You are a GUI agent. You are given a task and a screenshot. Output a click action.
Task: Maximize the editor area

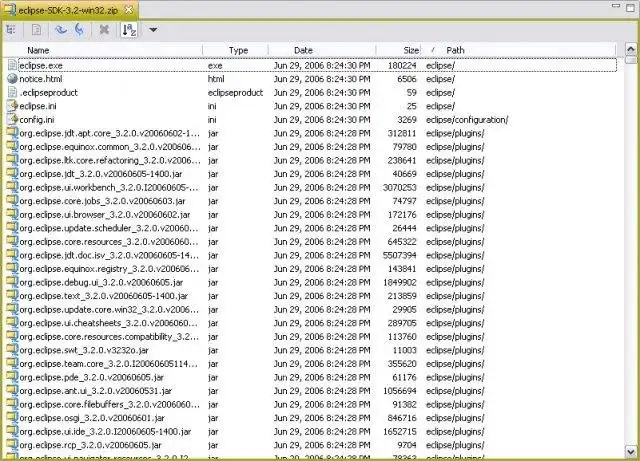[631, 7]
